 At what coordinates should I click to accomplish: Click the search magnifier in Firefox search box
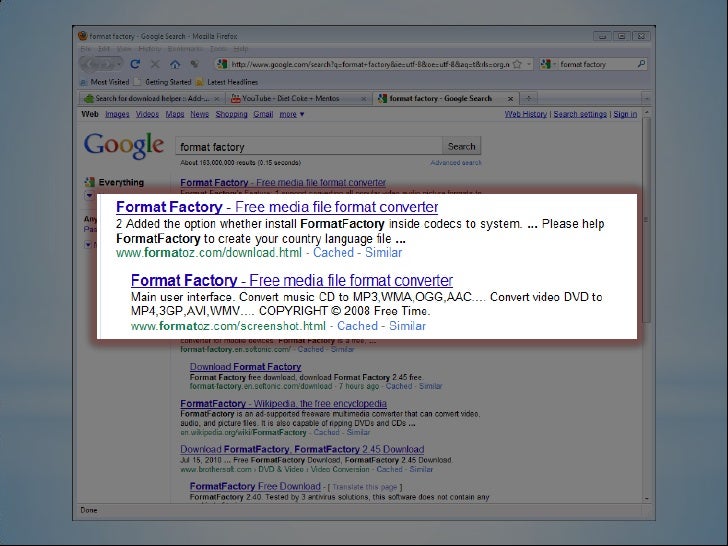[641, 64]
